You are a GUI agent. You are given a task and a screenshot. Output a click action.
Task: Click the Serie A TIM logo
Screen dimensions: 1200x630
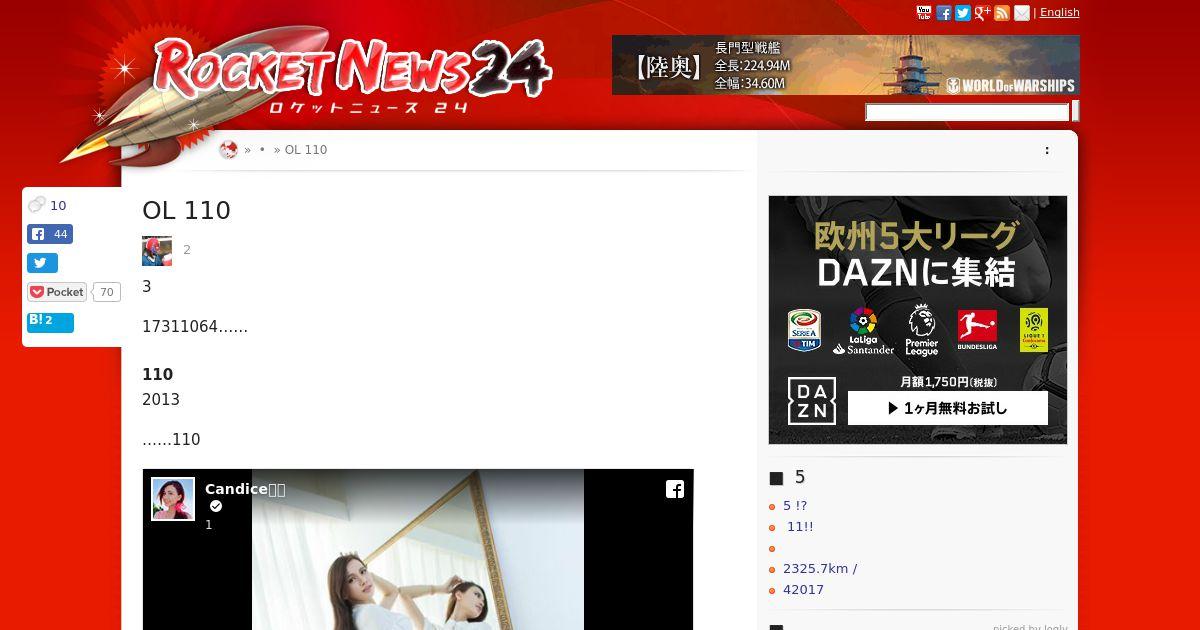click(x=804, y=329)
